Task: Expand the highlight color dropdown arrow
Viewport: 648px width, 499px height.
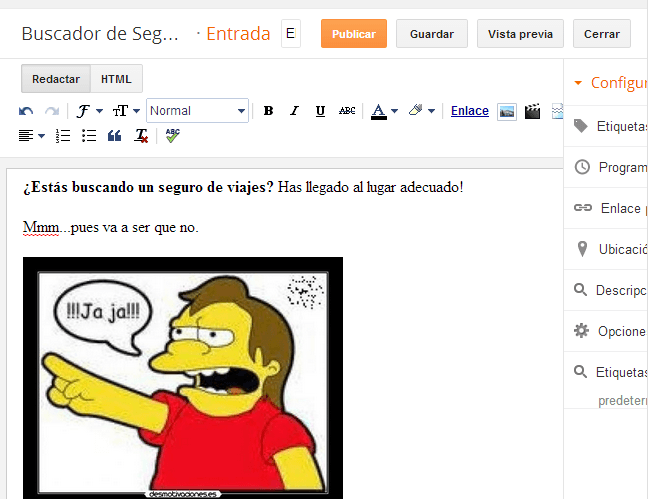Action: point(431,111)
